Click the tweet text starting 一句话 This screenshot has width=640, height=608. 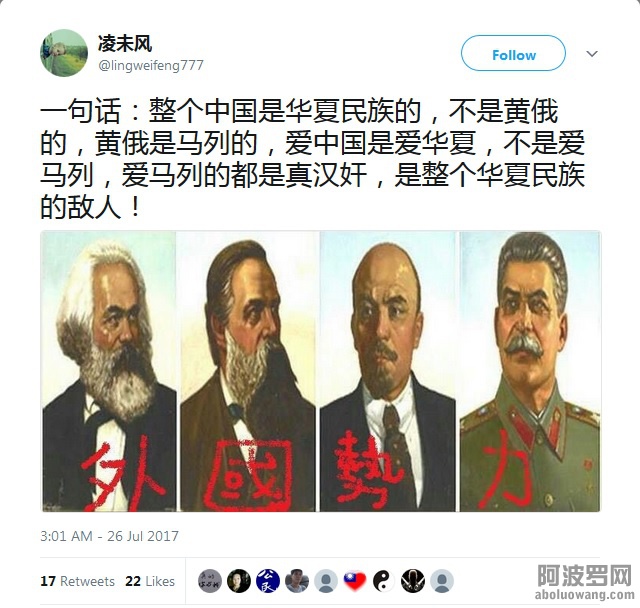click(x=313, y=159)
